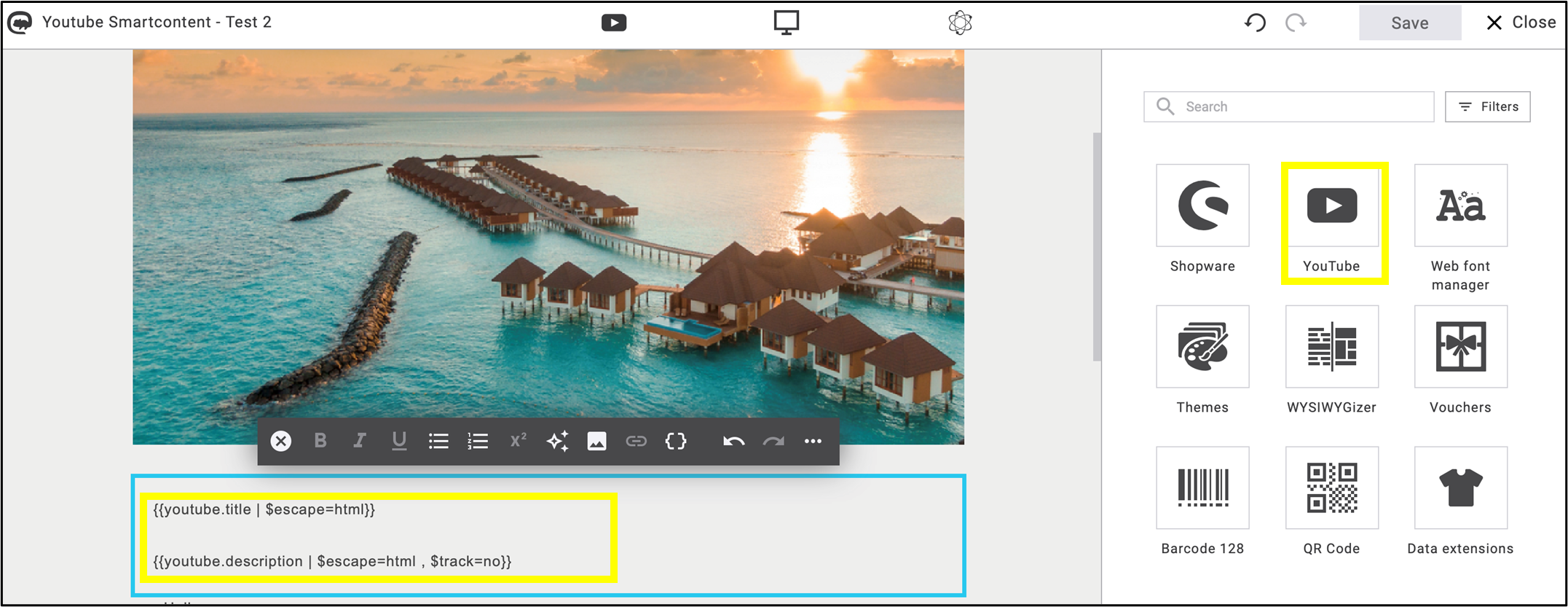Screen dimensions: 1568x607
Task: Open the YouTube video icon in header
Action: (x=614, y=23)
